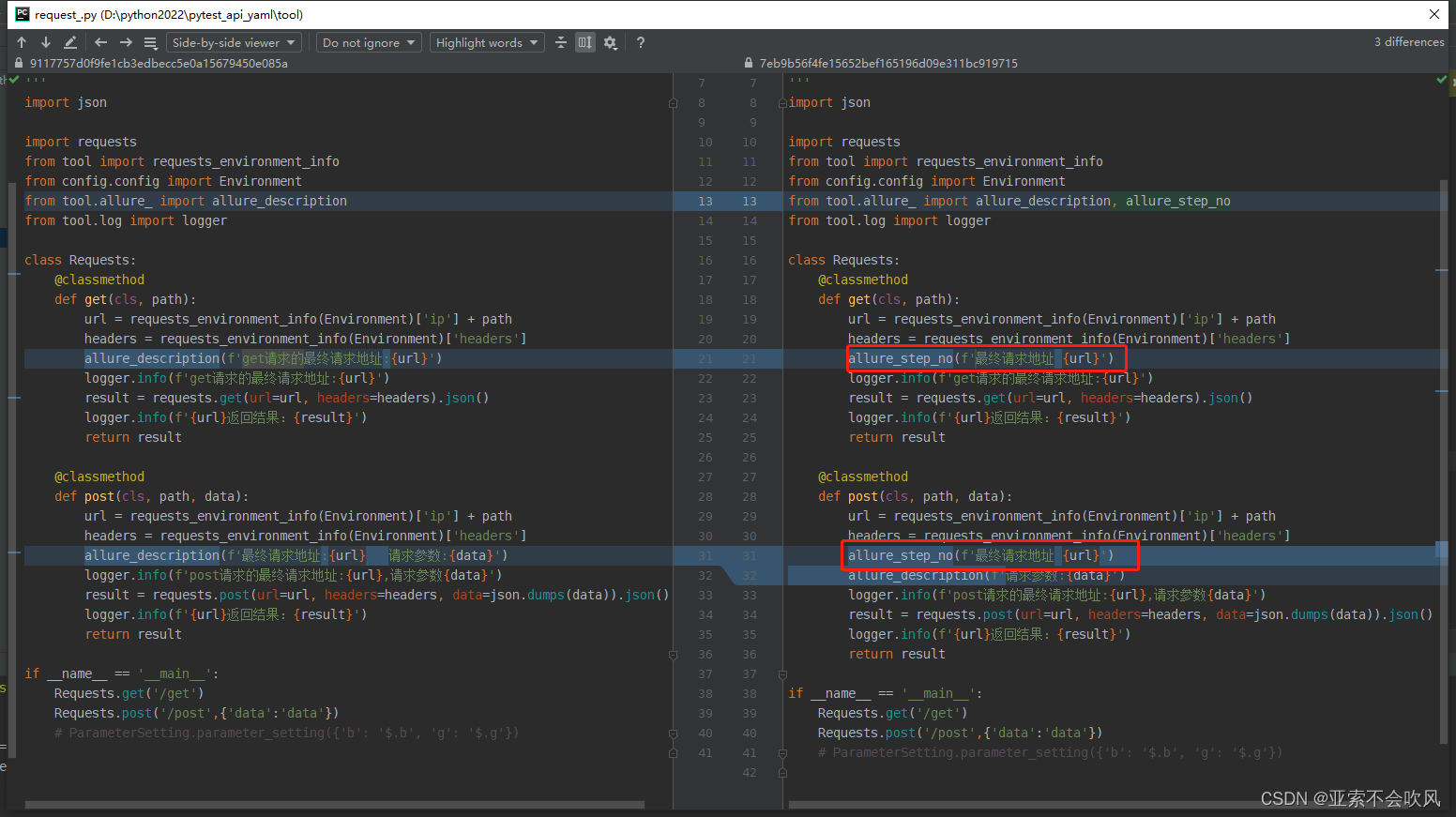Open the Highlight words dropdown
This screenshot has width=1456, height=817.
point(487,42)
